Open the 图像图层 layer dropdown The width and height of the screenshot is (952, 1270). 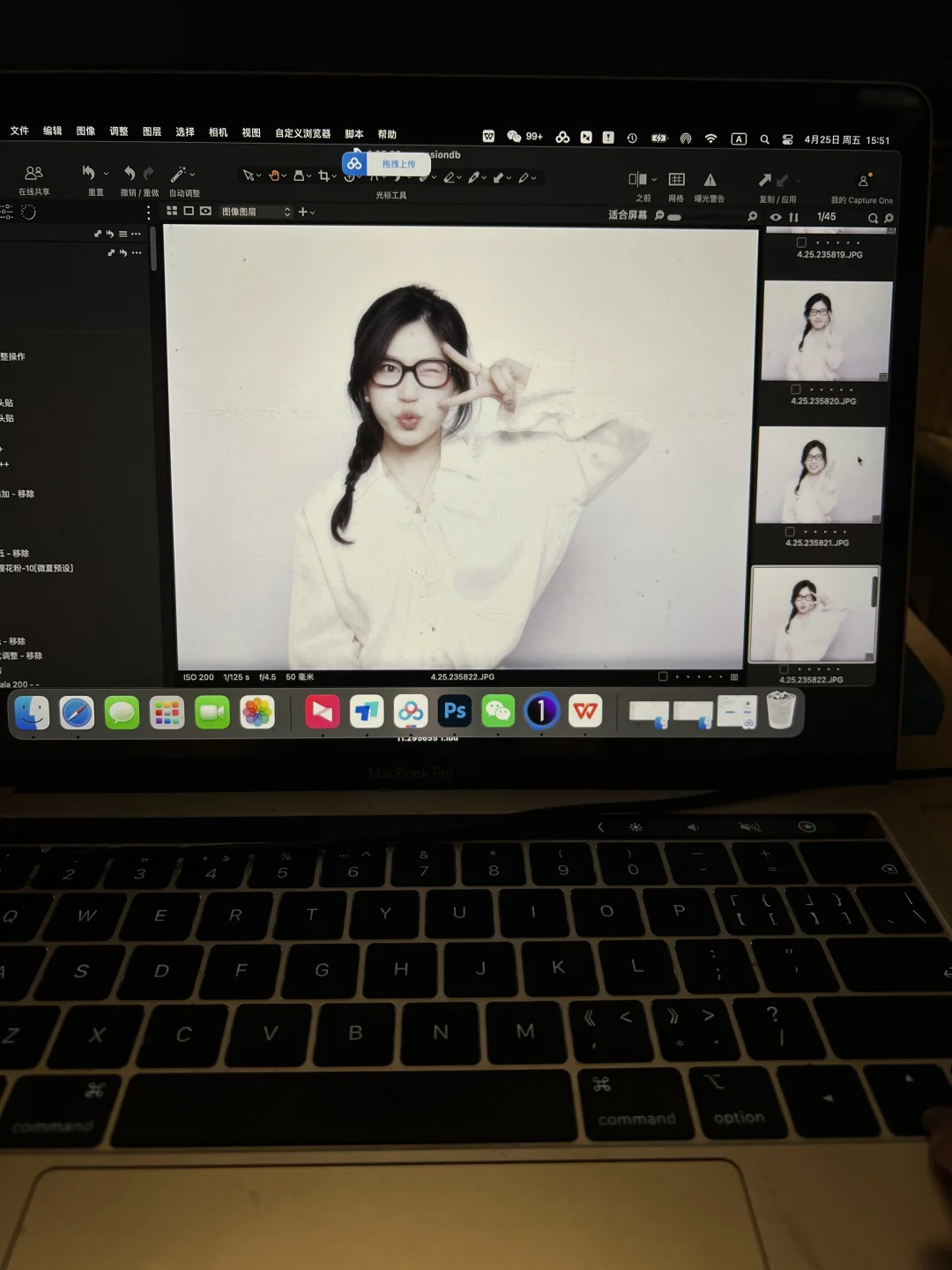point(256,212)
